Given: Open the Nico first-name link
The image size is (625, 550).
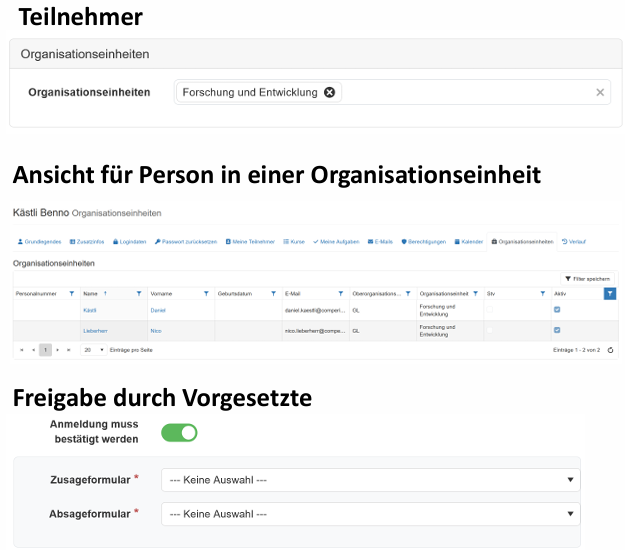Looking at the screenshot, I should [156, 331].
